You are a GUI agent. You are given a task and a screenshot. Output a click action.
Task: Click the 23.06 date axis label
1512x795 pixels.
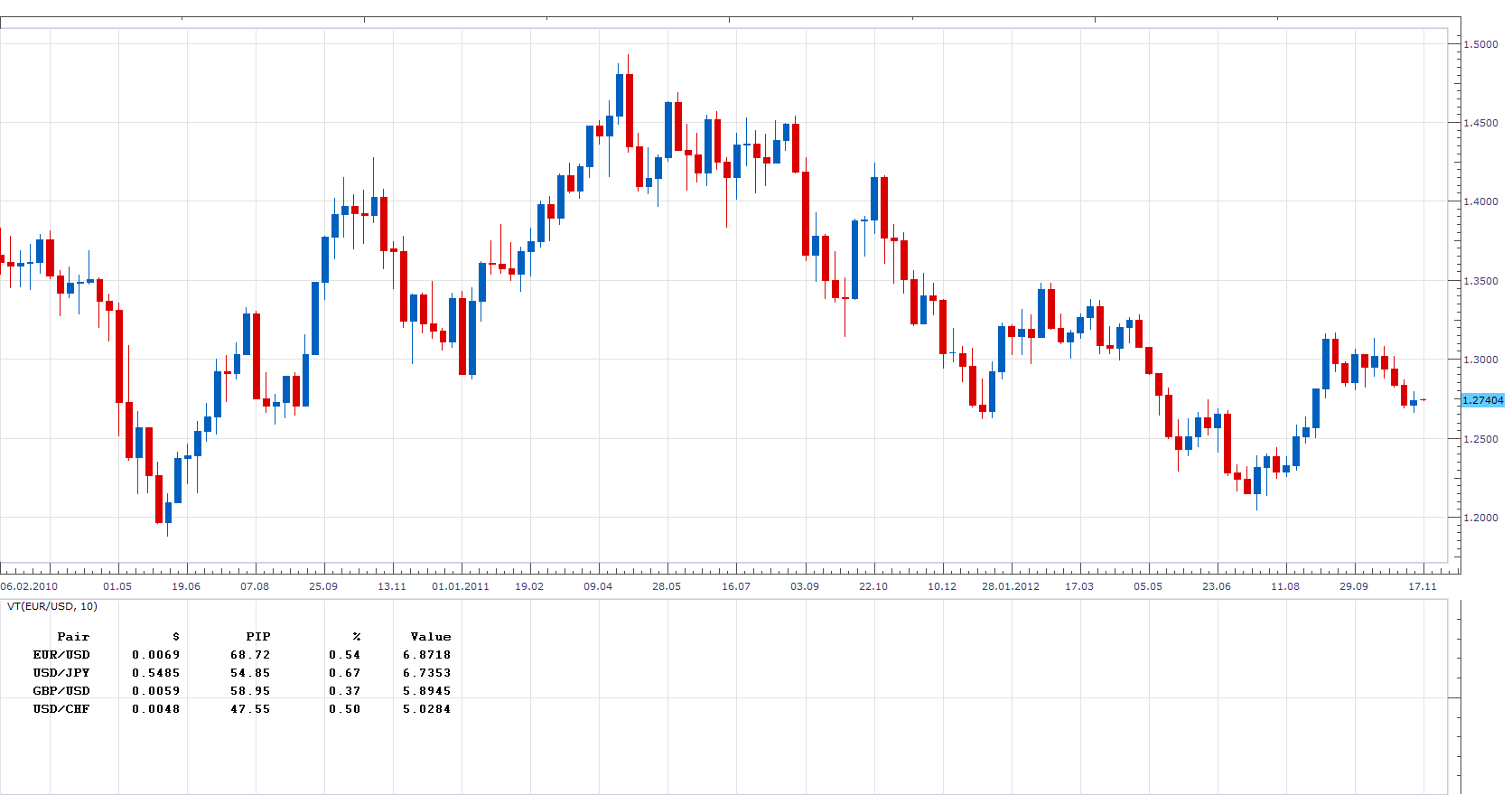click(1217, 586)
